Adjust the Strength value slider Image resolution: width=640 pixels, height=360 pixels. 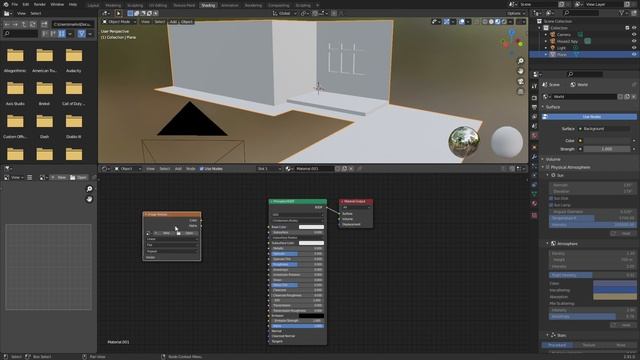click(606, 149)
